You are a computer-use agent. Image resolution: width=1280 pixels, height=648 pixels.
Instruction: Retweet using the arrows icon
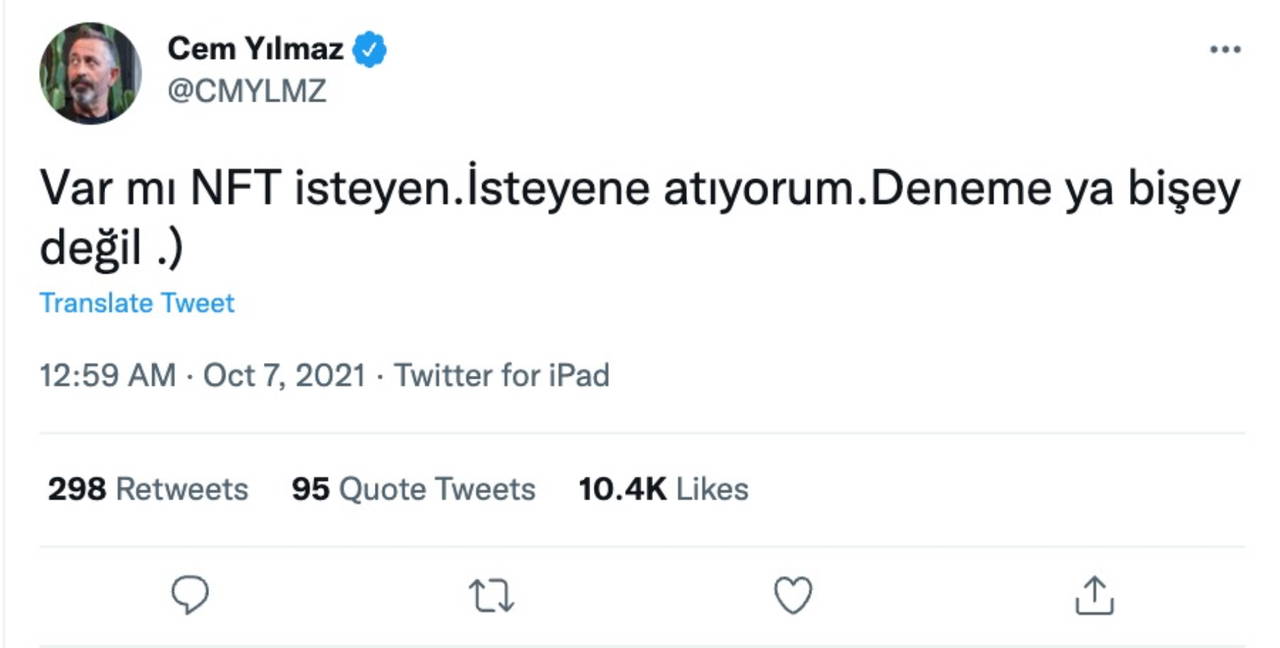tap(491, 596)
